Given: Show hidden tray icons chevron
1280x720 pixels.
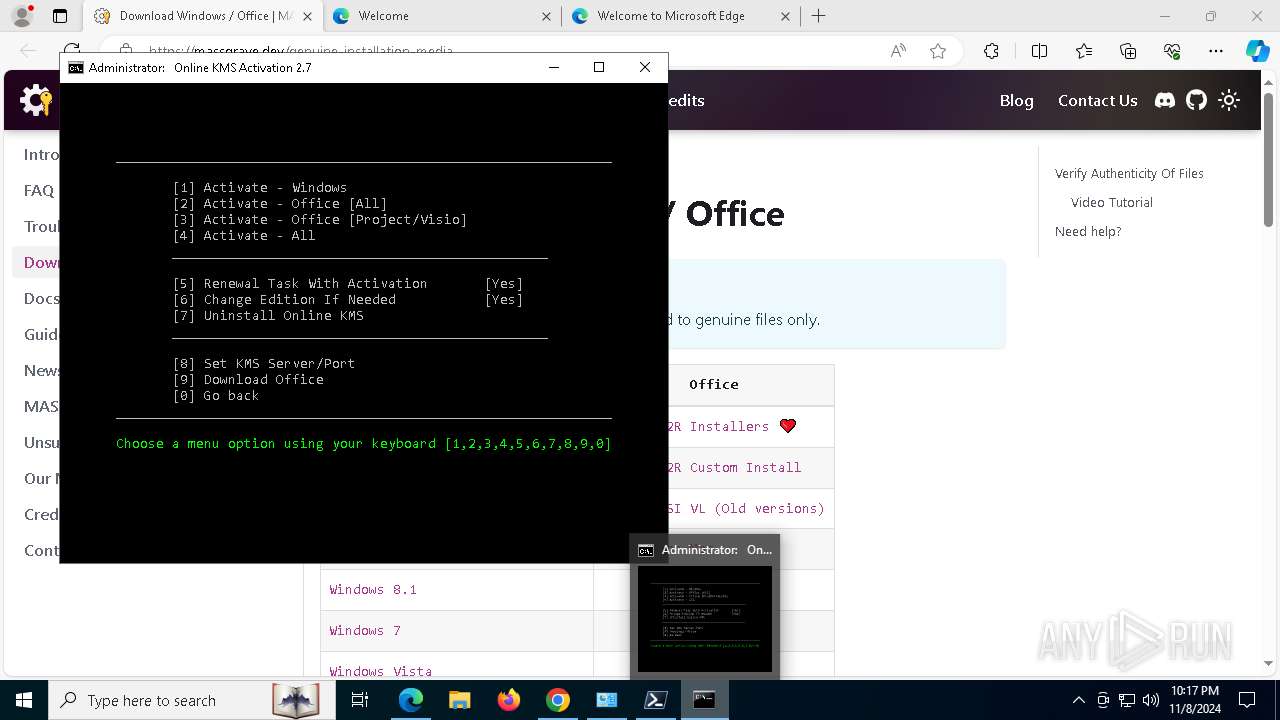Looking at the screenshot, I should pos(1078,700).
